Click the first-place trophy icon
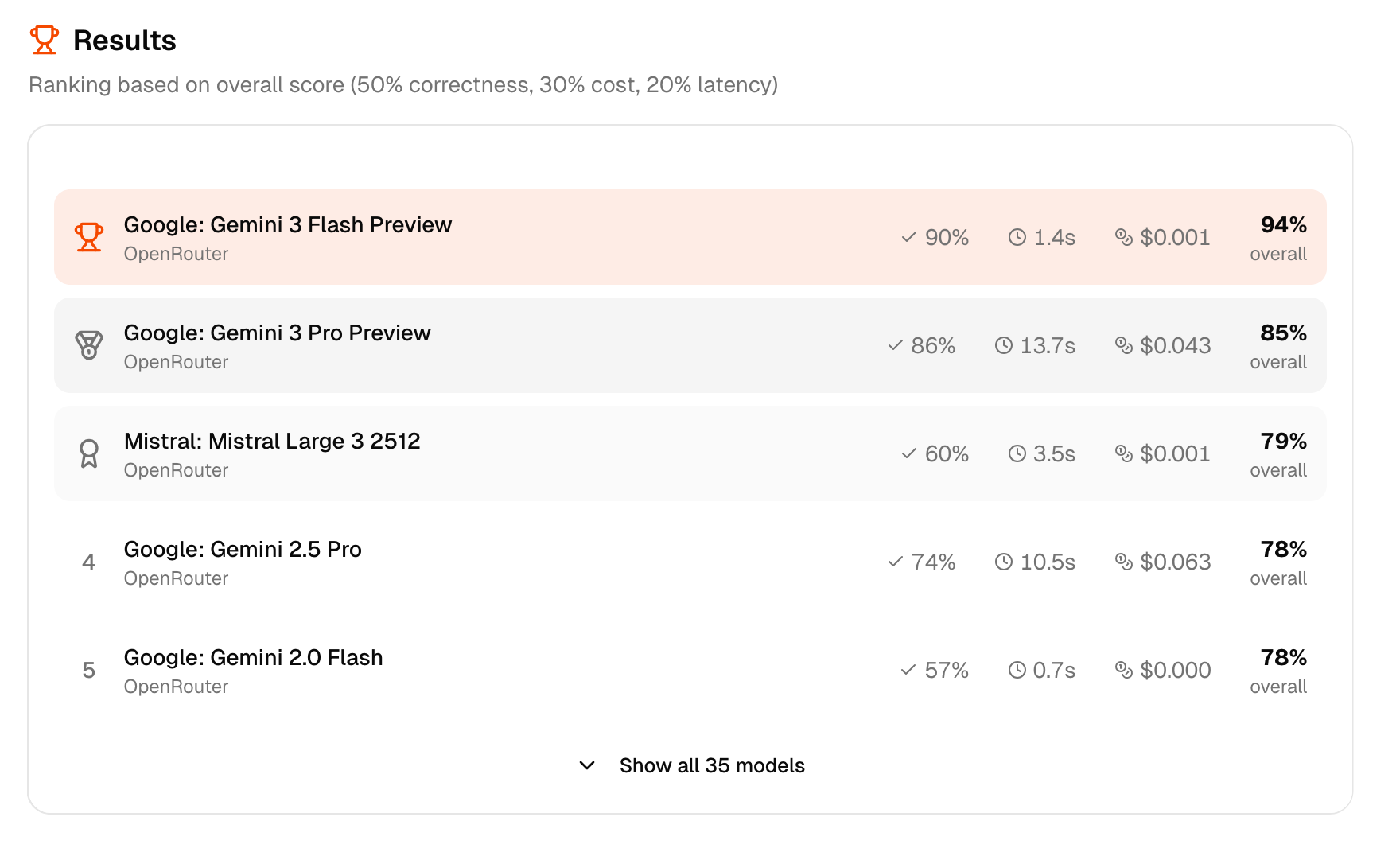Screen dimensions: 1400x856 click(89, 237)
